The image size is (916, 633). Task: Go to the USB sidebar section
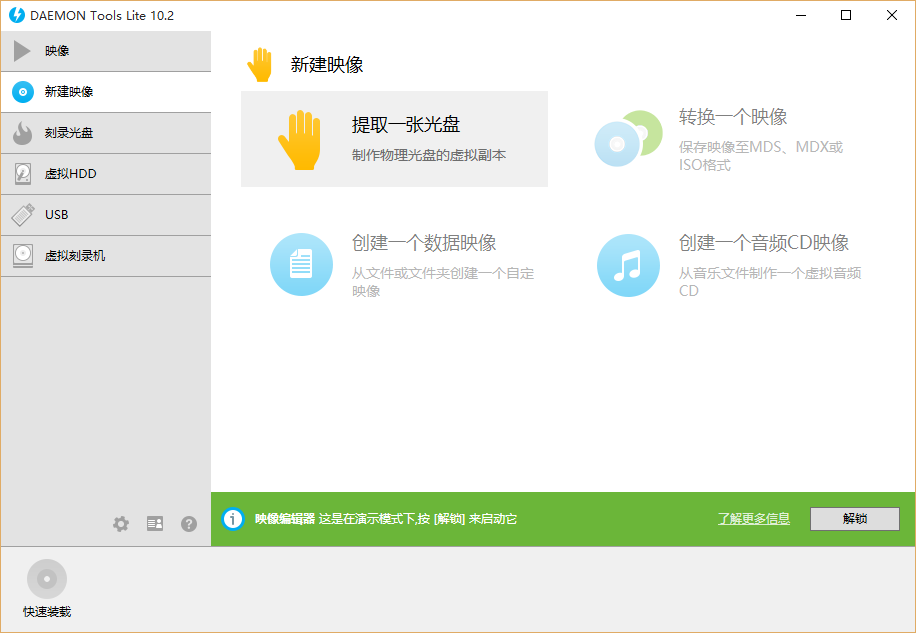point(105,215)
